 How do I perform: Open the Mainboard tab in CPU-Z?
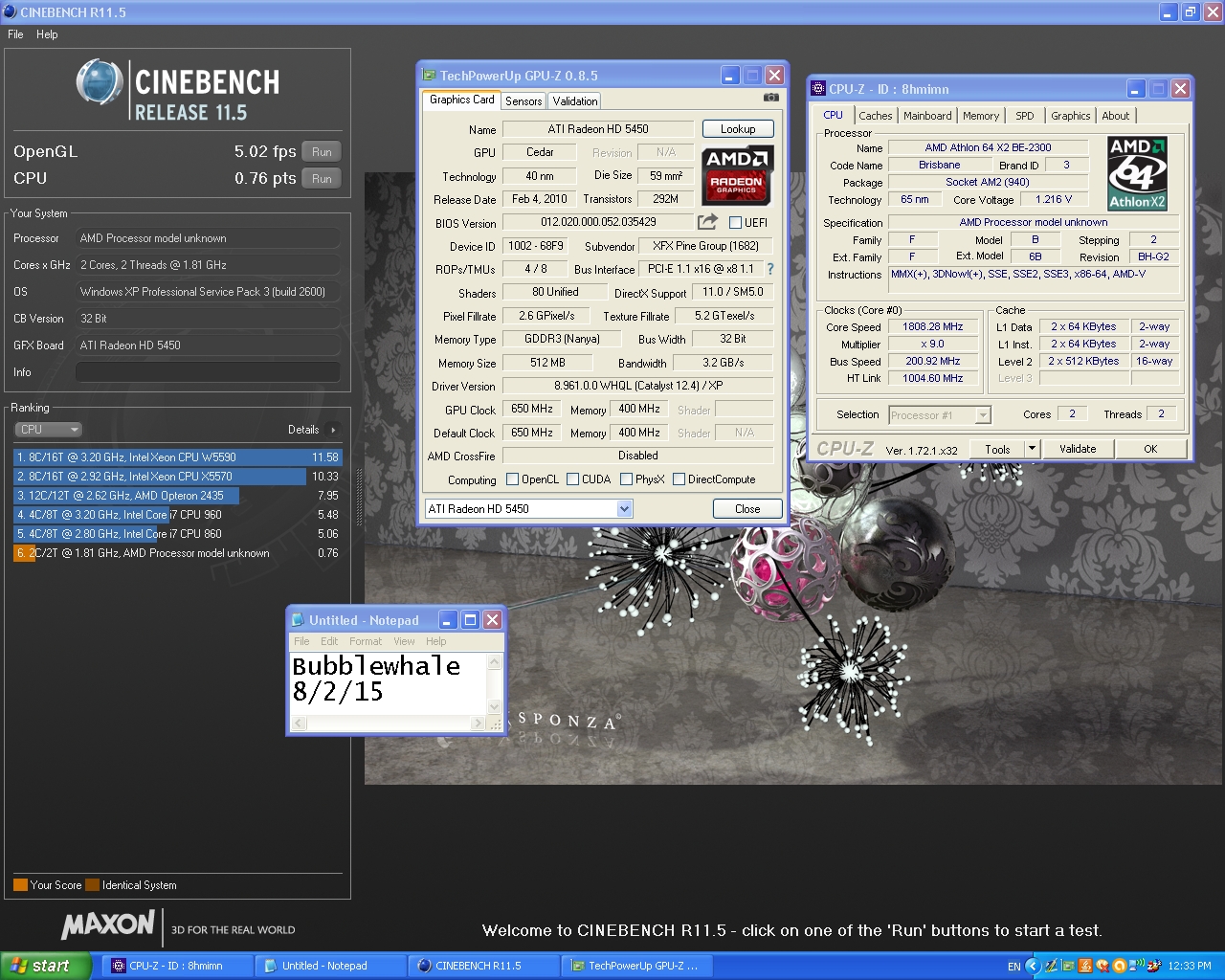pos(927,116)
